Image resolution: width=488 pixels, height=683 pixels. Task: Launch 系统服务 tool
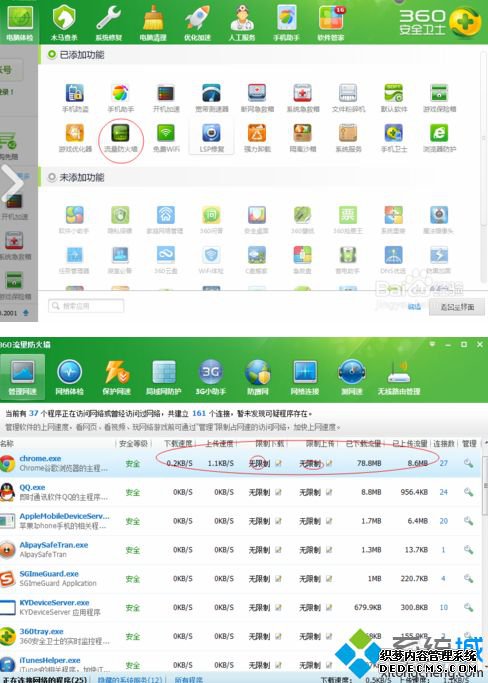click(348, 138)
